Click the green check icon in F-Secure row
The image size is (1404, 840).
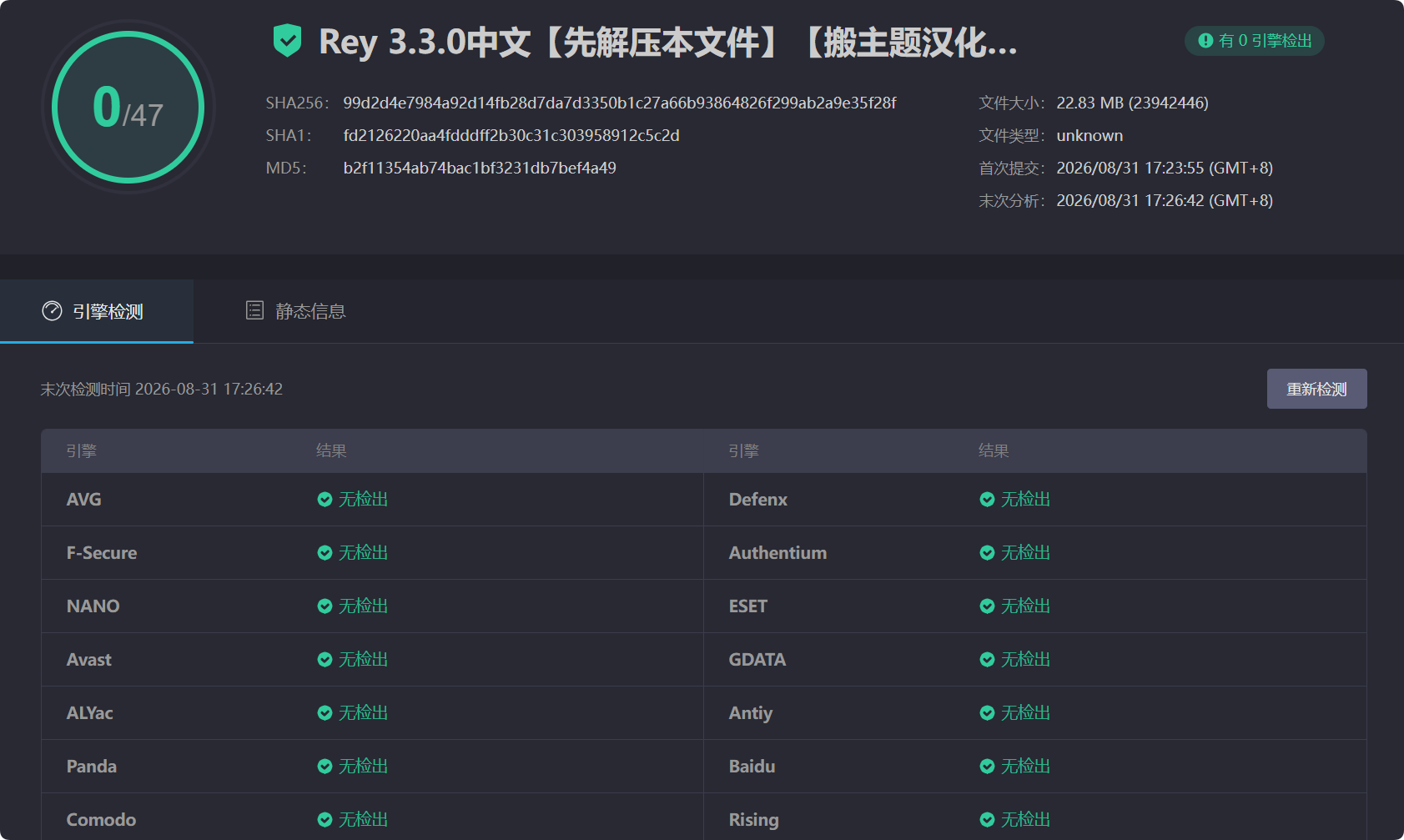pos(325,553)
